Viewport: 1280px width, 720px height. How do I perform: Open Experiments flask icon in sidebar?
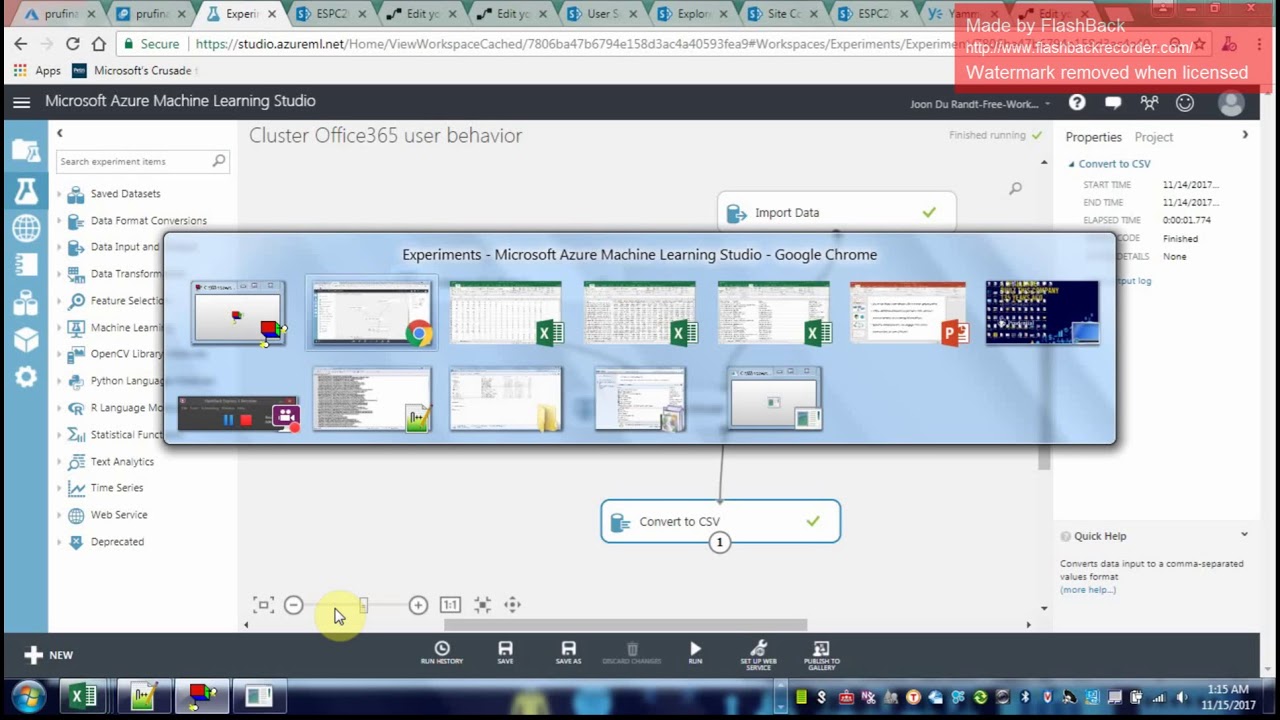[26, 190]
